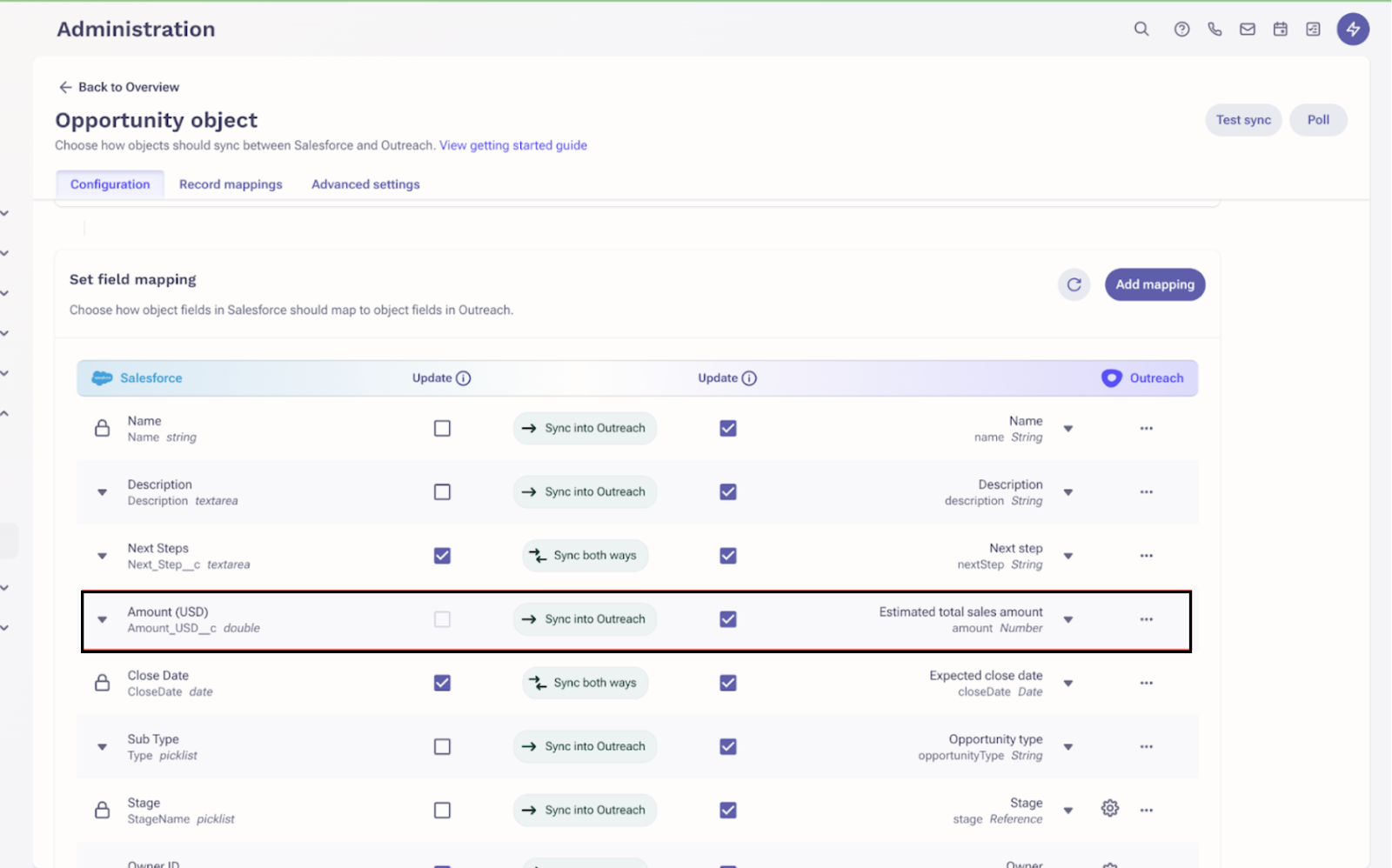Viewport: 1392px width, 868px height.
Task: Open the mail envelope icon
Action: pos(1248,29)
